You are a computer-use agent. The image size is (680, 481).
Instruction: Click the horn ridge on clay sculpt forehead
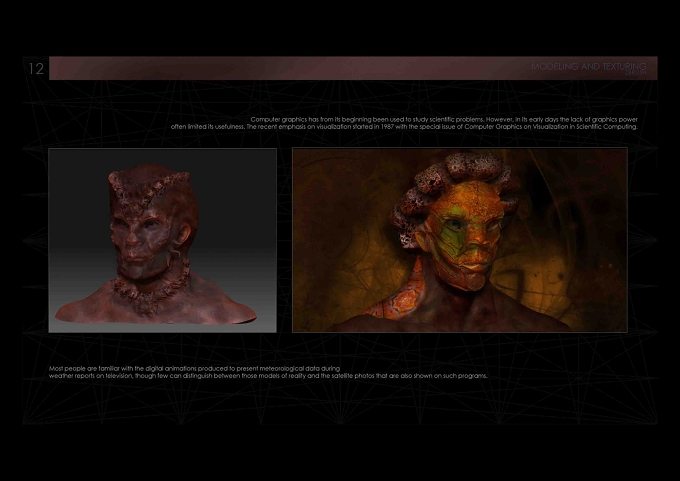pyautogui.click(x=147, y=191)
